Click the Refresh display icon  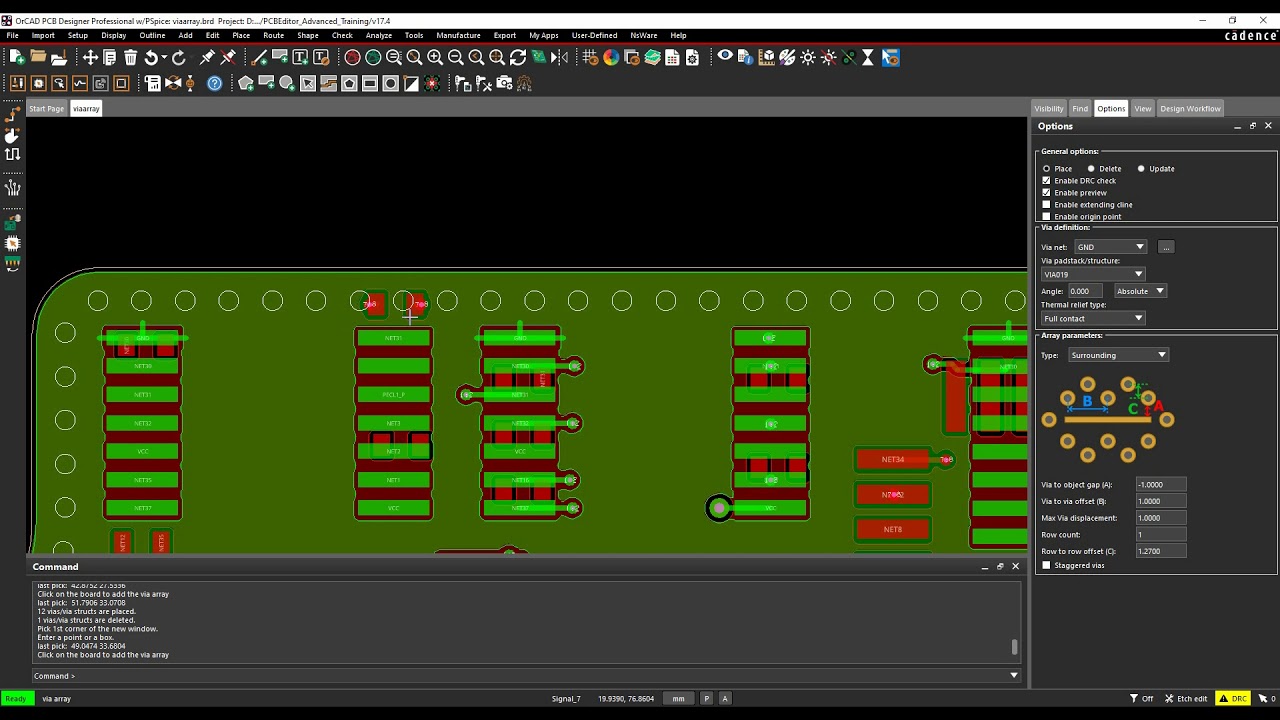(518, 58)
